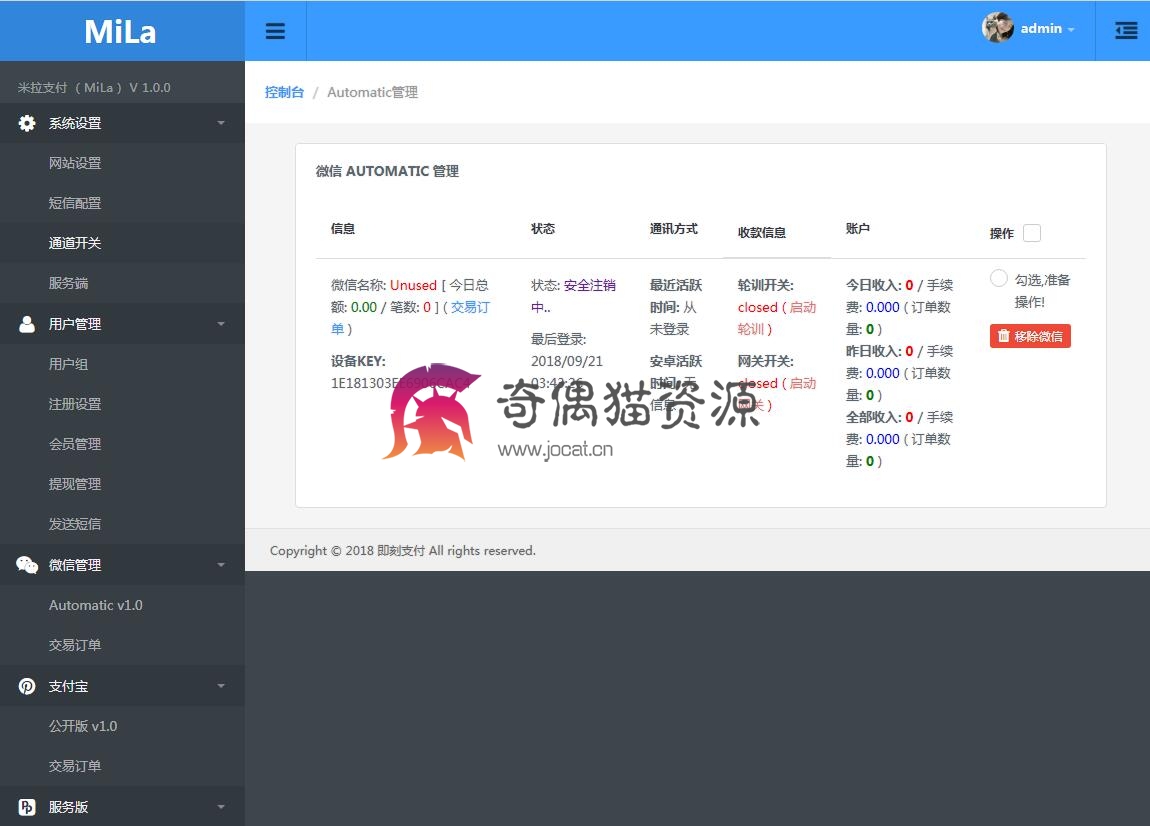The width and height of the screenshot is (1150, 826).
Task: Open 提现管理 in the sidebar
Action: 75,484
